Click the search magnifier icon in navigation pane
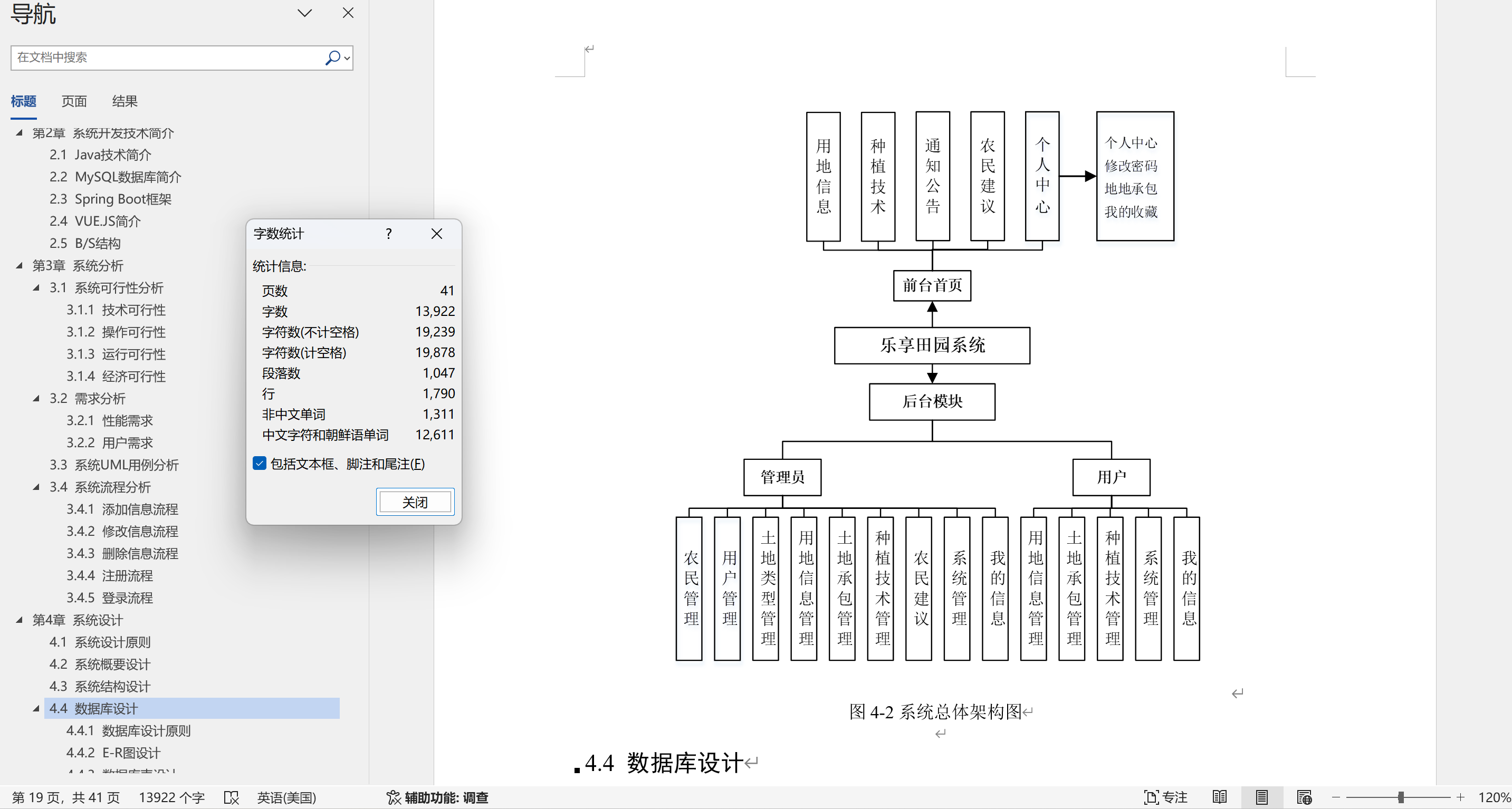Image resolution: width=1512 pixels, height=809 pixels. point(332,57)
